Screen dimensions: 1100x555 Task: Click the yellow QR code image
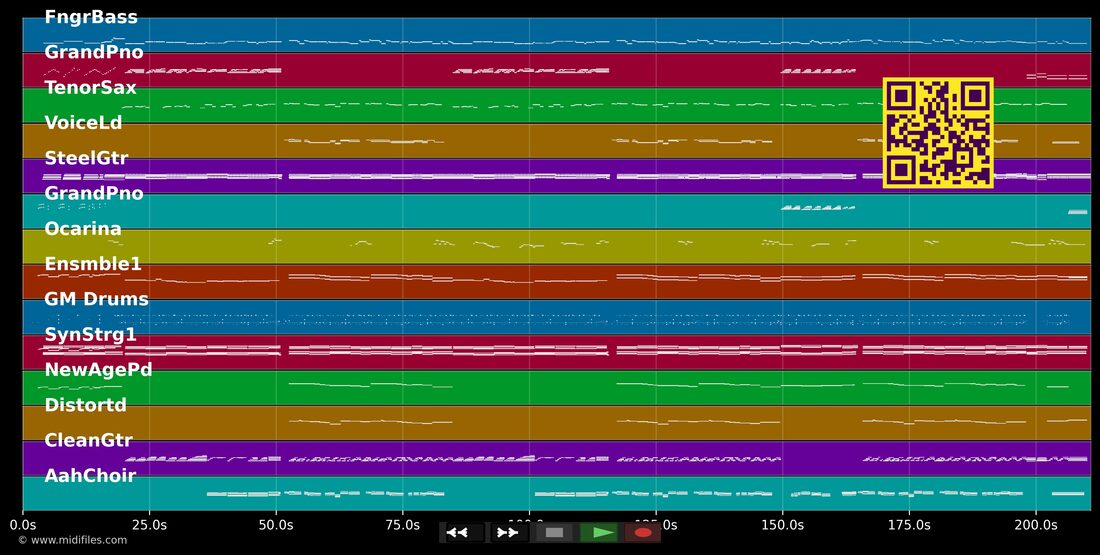tap(938, 133)
